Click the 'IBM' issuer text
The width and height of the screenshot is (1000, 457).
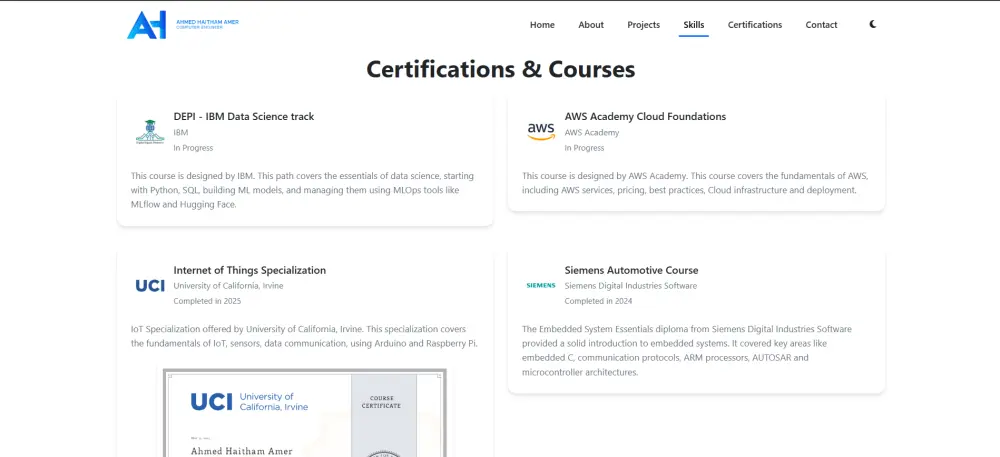tap(180, 133)
